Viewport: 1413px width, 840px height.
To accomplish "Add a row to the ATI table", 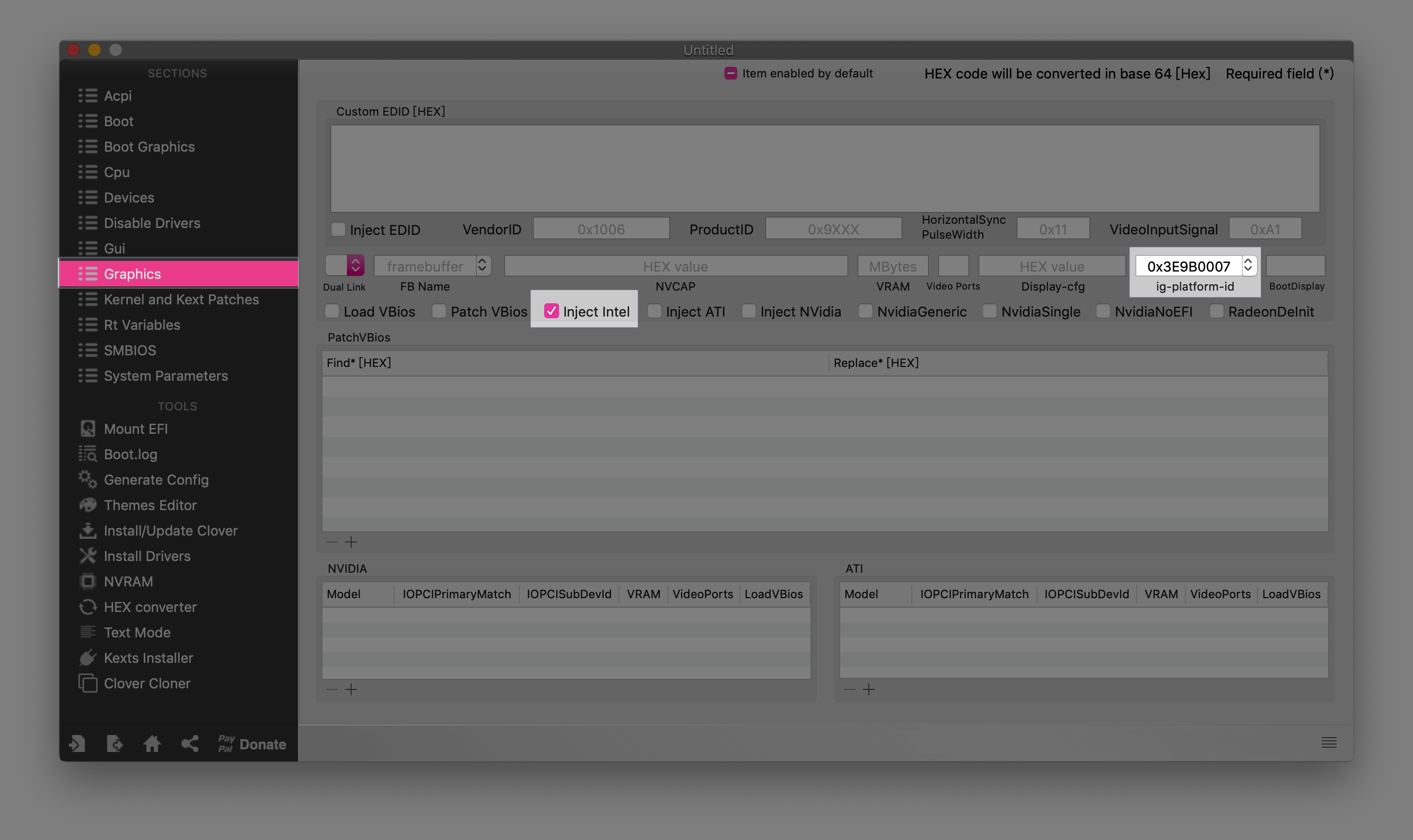I will click(x=868, y=689).
